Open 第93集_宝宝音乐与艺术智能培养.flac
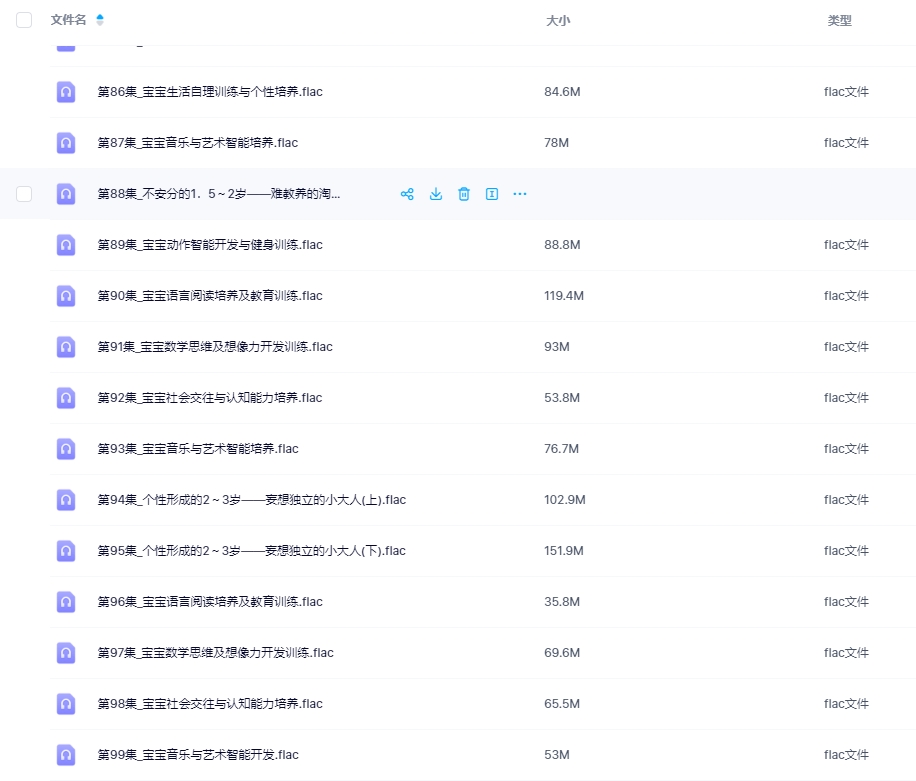Screen dimensions: 916x781 197,449
